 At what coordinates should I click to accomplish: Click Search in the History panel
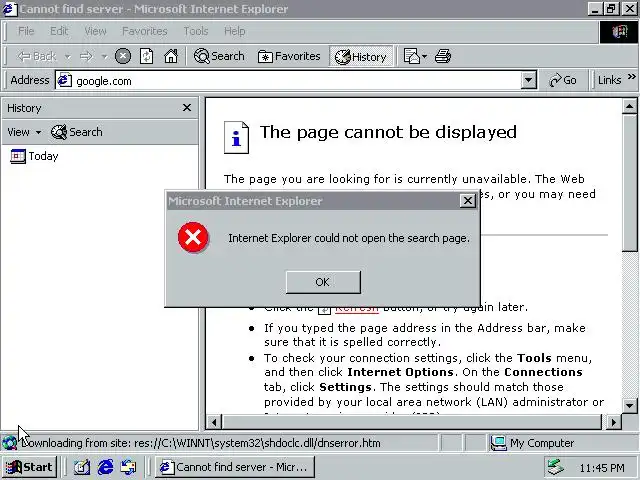pos(77,132)
